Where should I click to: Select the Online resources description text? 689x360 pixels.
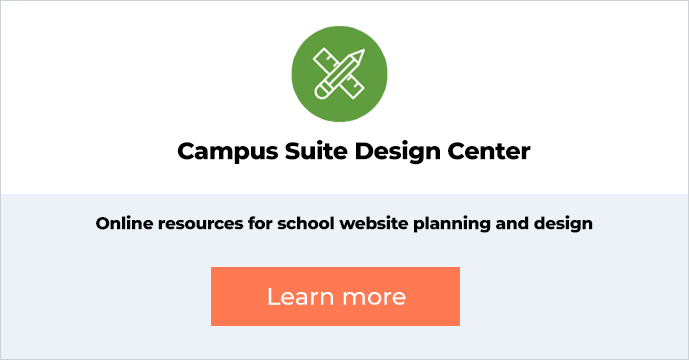pos(344,224)
